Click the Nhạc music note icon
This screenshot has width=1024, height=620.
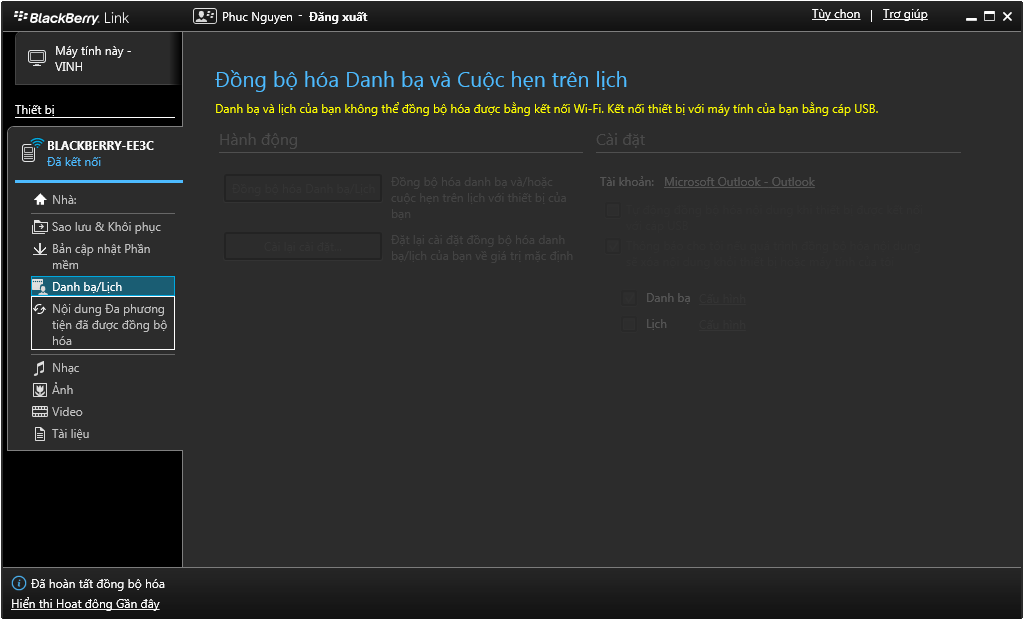pyautogui.click(x=40, y=368)
